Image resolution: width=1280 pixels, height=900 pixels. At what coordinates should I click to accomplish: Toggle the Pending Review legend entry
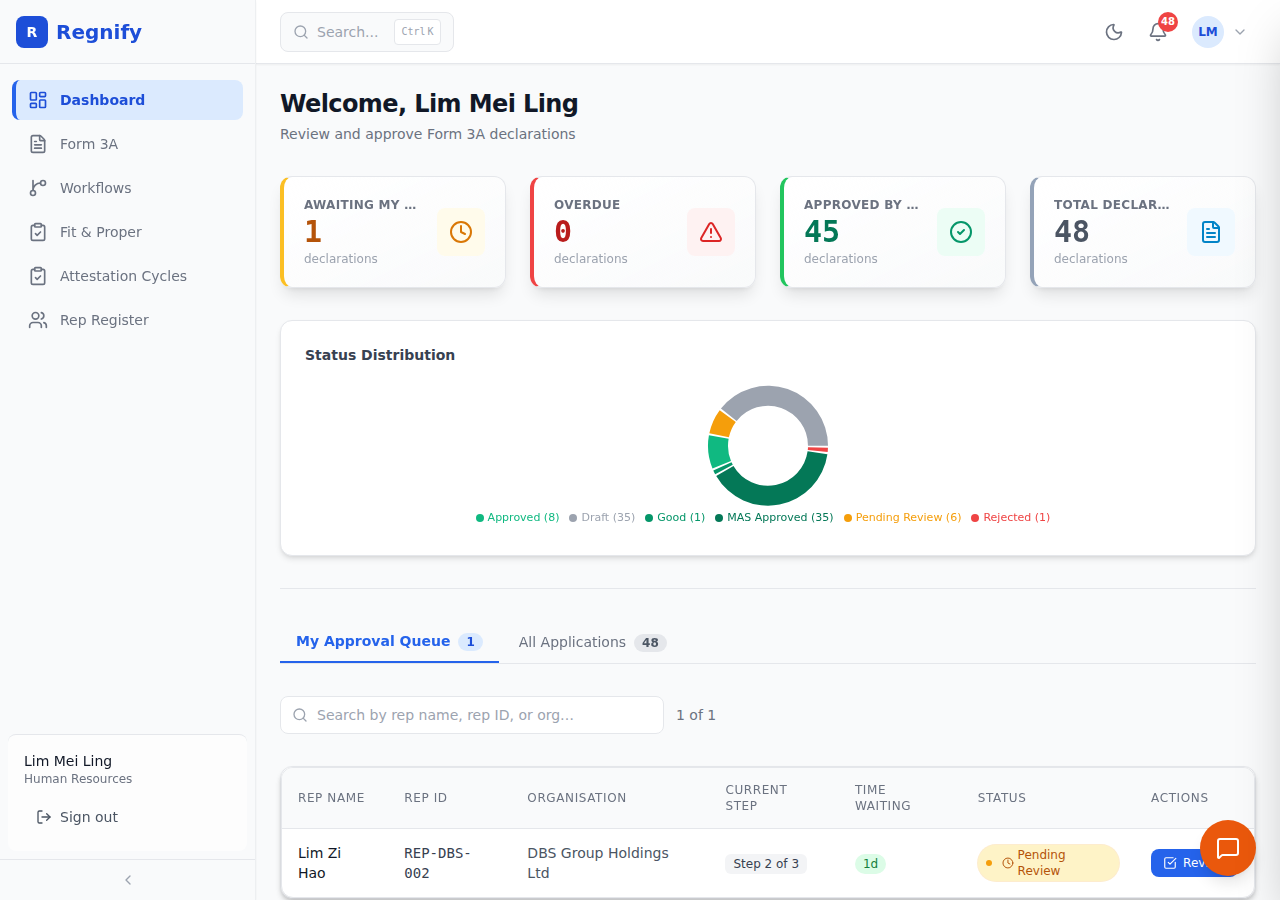pyautogui.click(x=903, y=517)
